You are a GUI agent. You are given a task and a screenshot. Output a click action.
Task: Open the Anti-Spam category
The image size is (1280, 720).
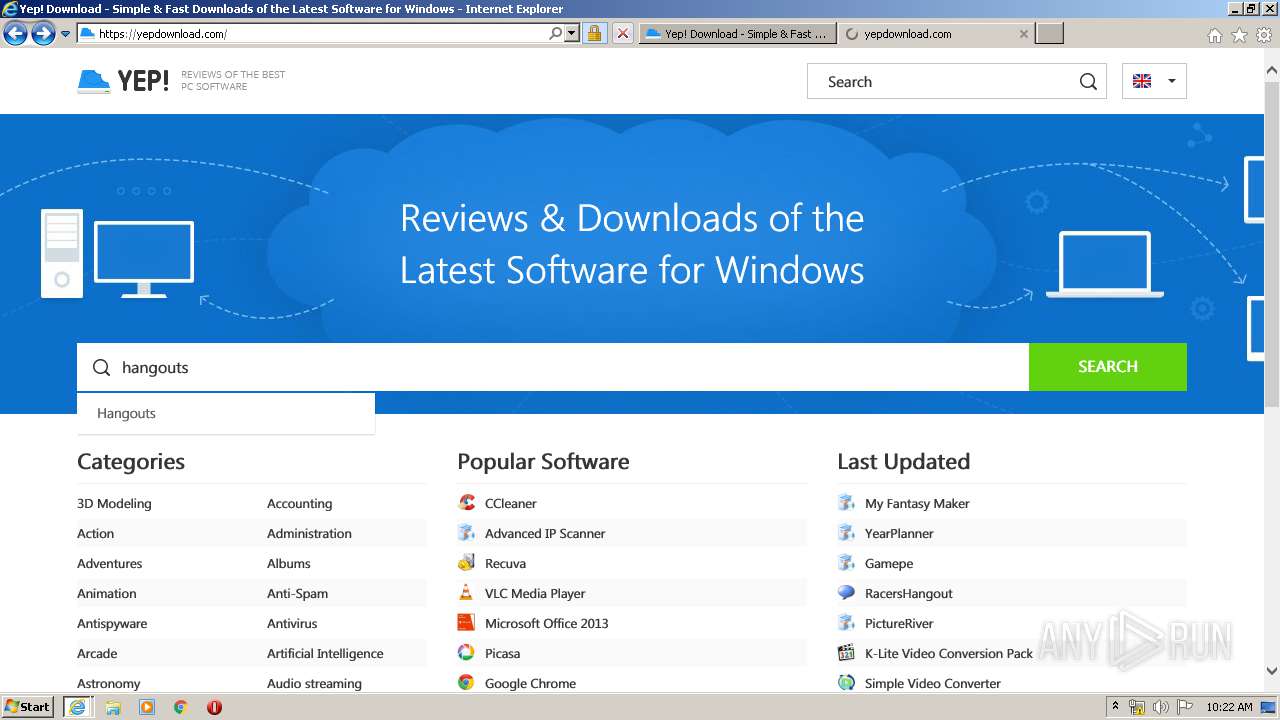297,593
